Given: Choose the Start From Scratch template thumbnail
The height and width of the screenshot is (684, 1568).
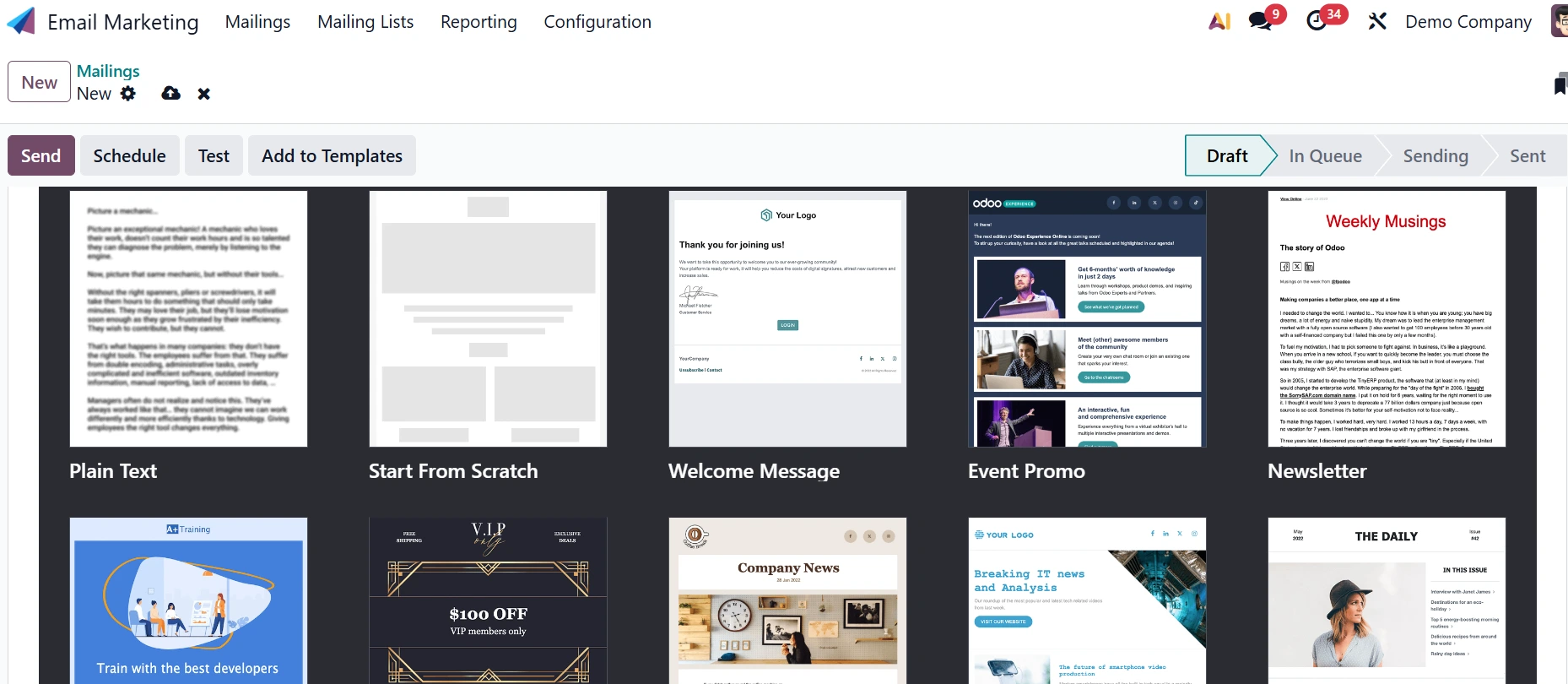Looking at the screenshot, I should [488, 318].
